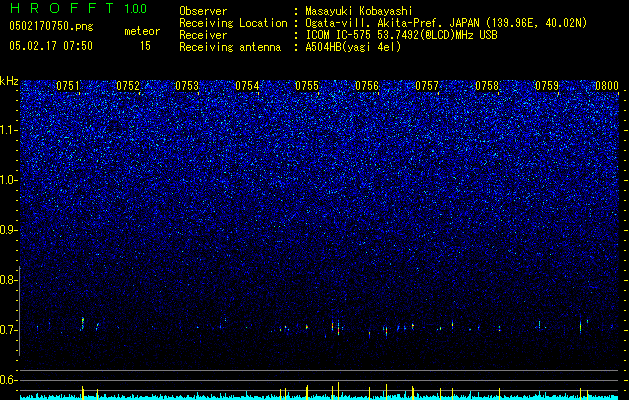This screenshot has height=400, width=629.
Task: Click the meteor echo just after 0751
Action: pos(83,323)
